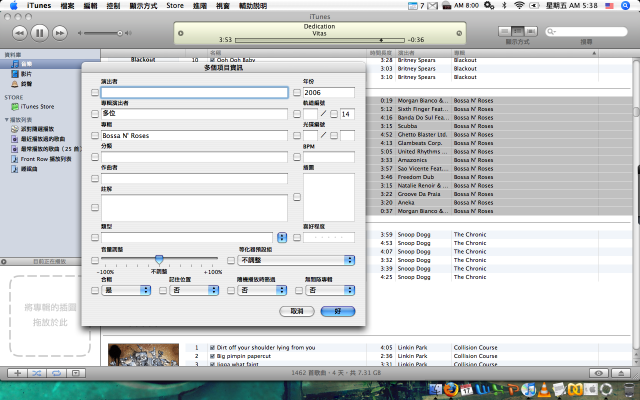
Task: Open the Top 25 most played playlist
Action: tap(50, 149)
